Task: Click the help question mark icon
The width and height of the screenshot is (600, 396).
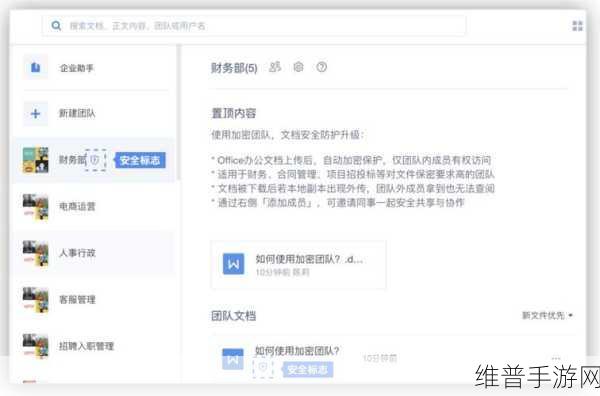Action: [x=321, y=67]
